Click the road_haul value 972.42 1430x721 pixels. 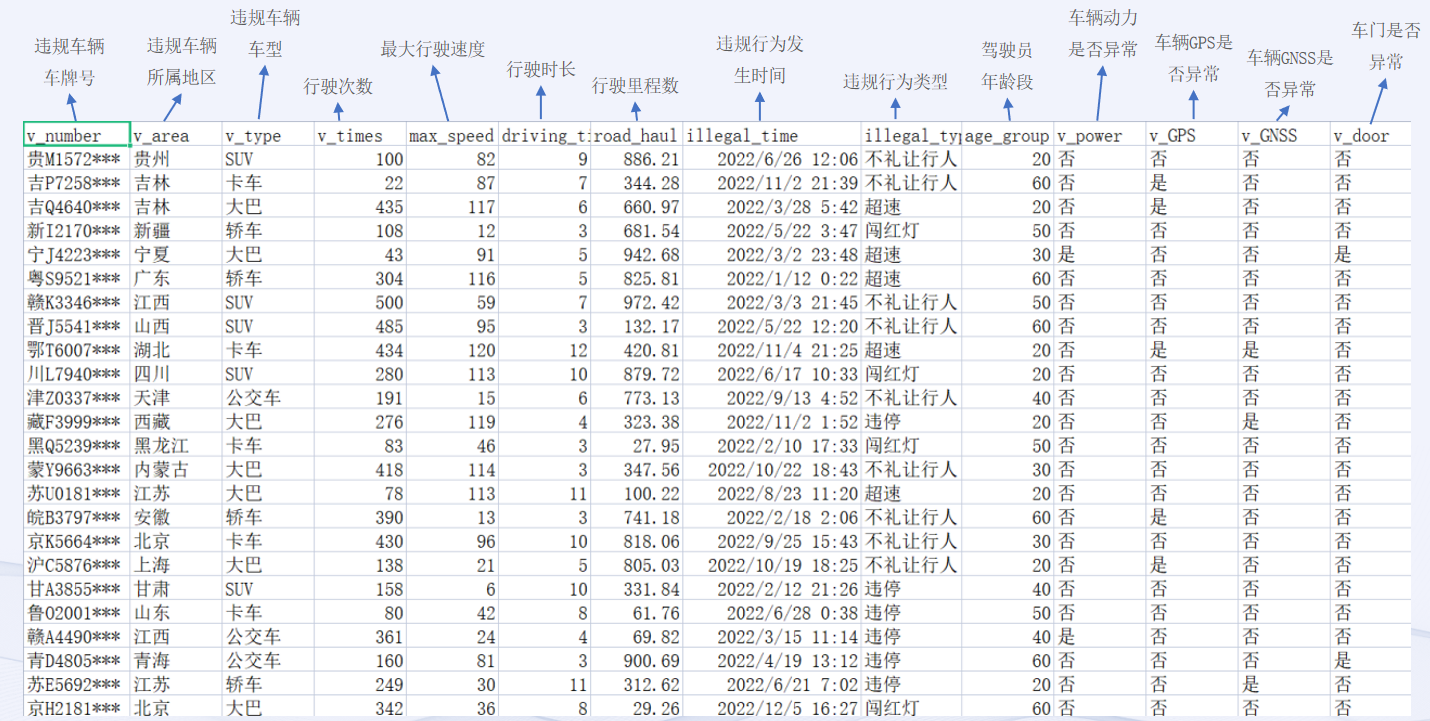pos(636,302)
